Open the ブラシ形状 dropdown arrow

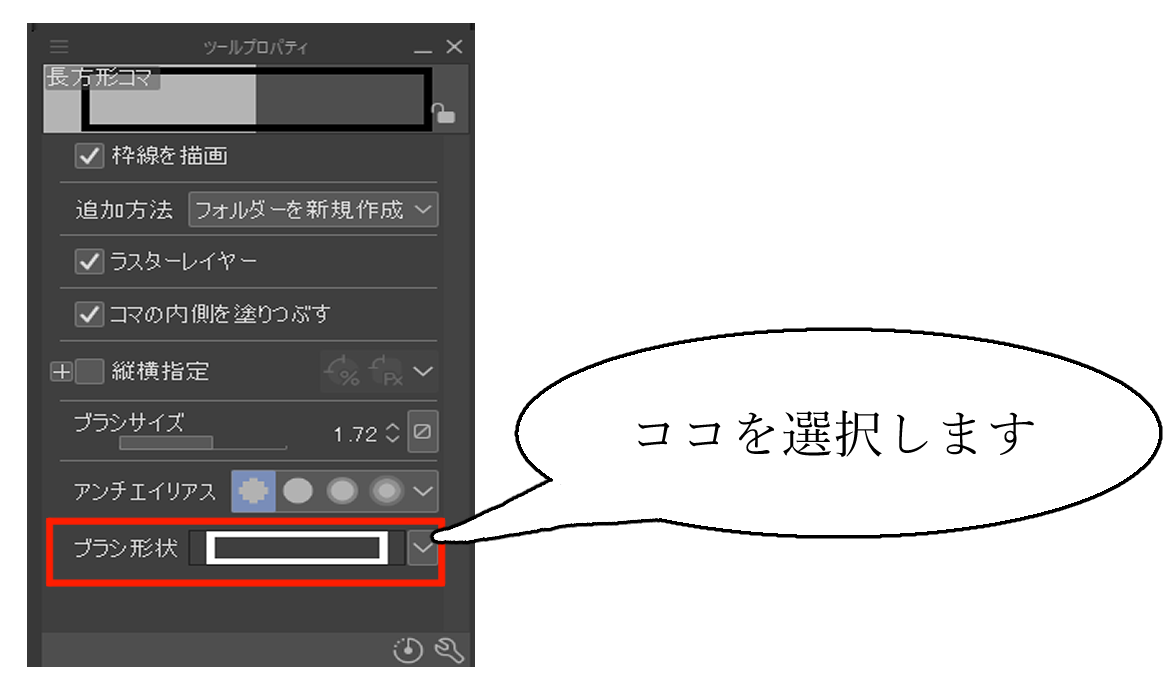coord(423,548)
